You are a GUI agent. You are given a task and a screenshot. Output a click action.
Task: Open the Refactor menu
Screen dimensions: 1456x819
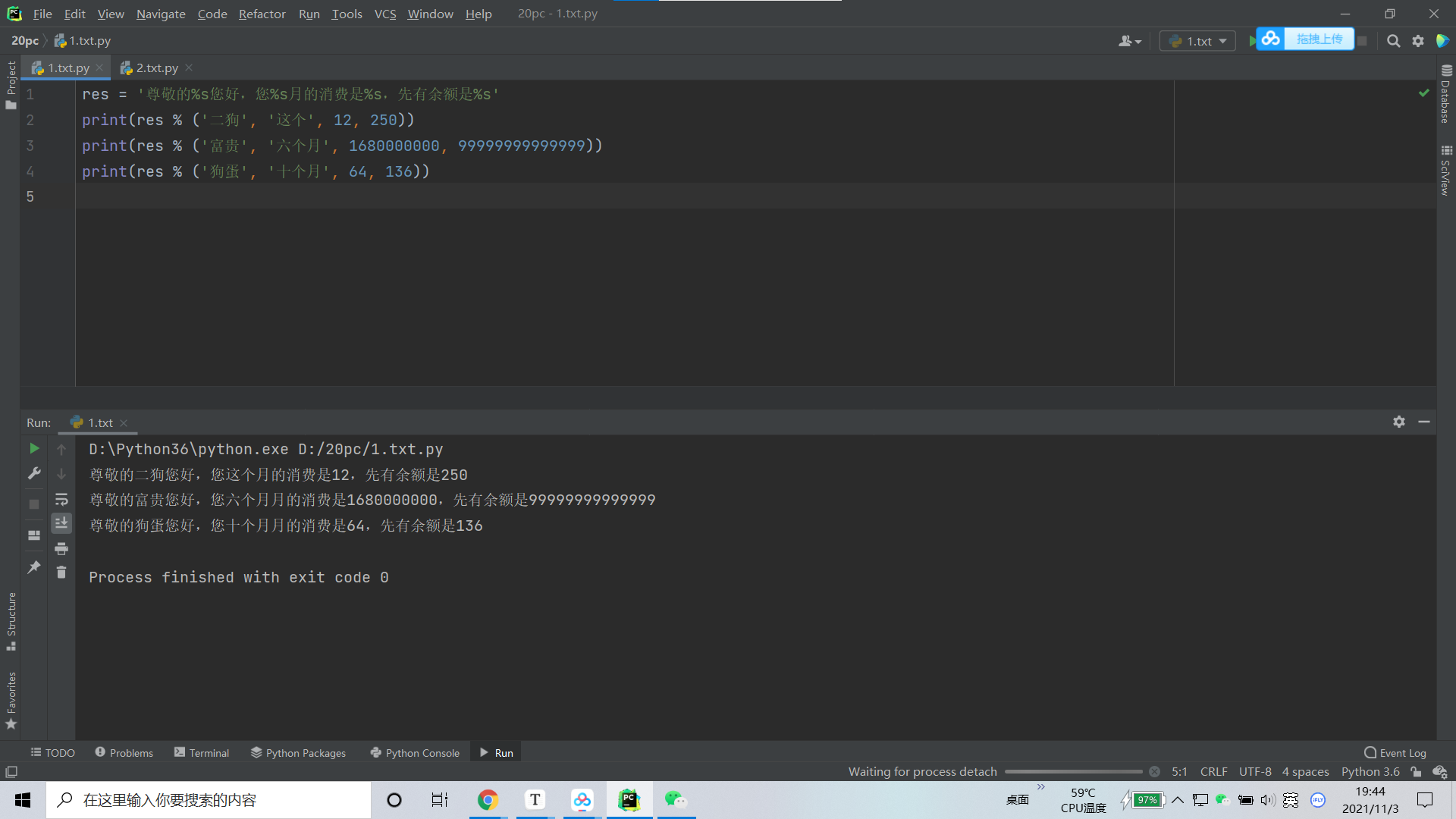262,14
